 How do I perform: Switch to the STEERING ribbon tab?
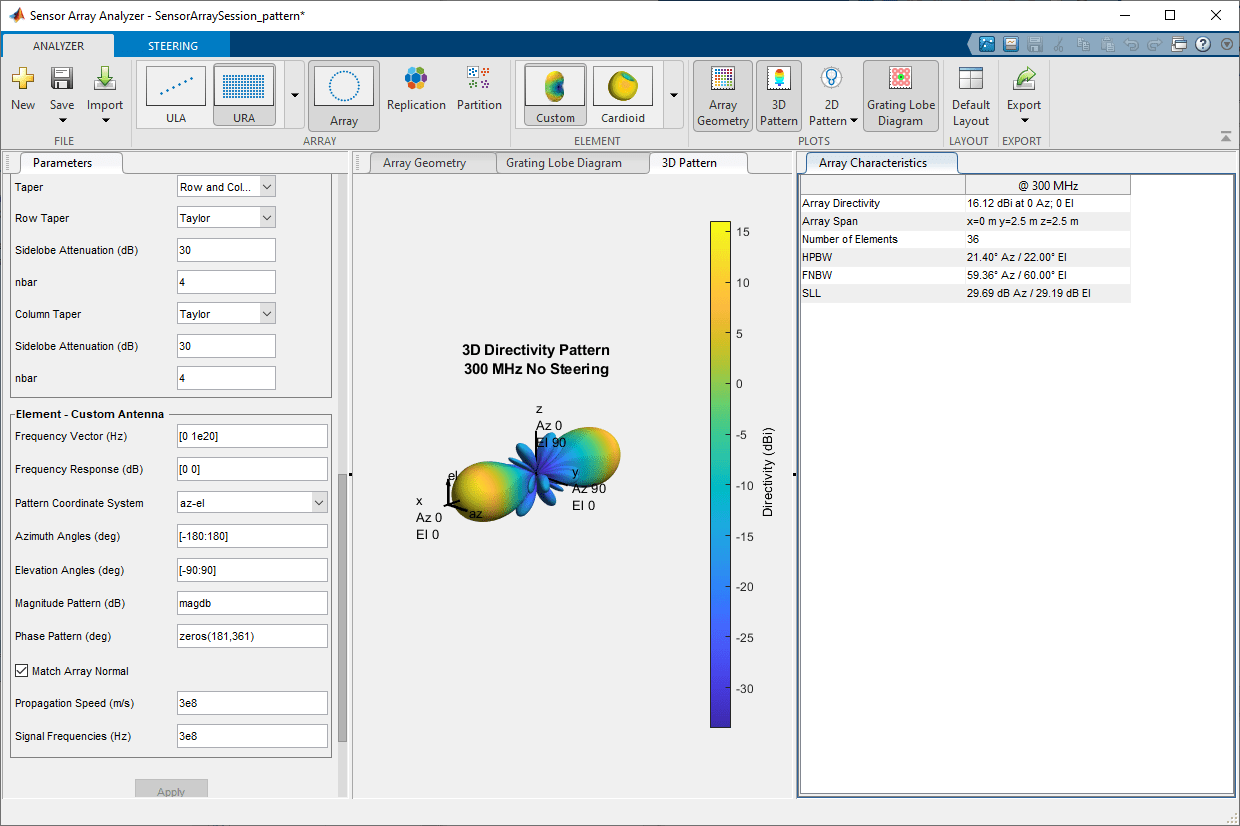[170, 45]
